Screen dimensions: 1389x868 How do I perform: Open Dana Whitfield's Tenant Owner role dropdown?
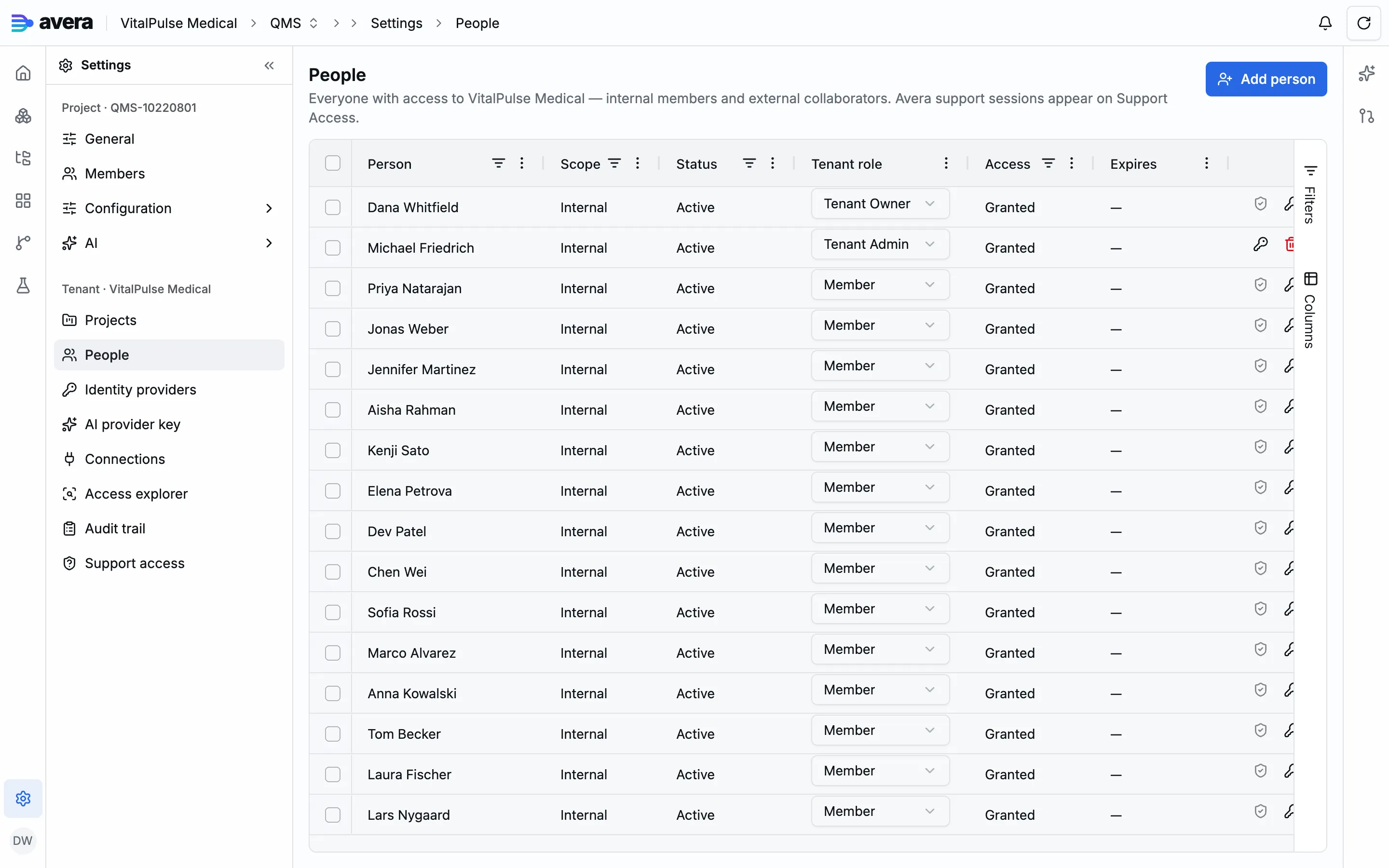[x=880, y=204]
